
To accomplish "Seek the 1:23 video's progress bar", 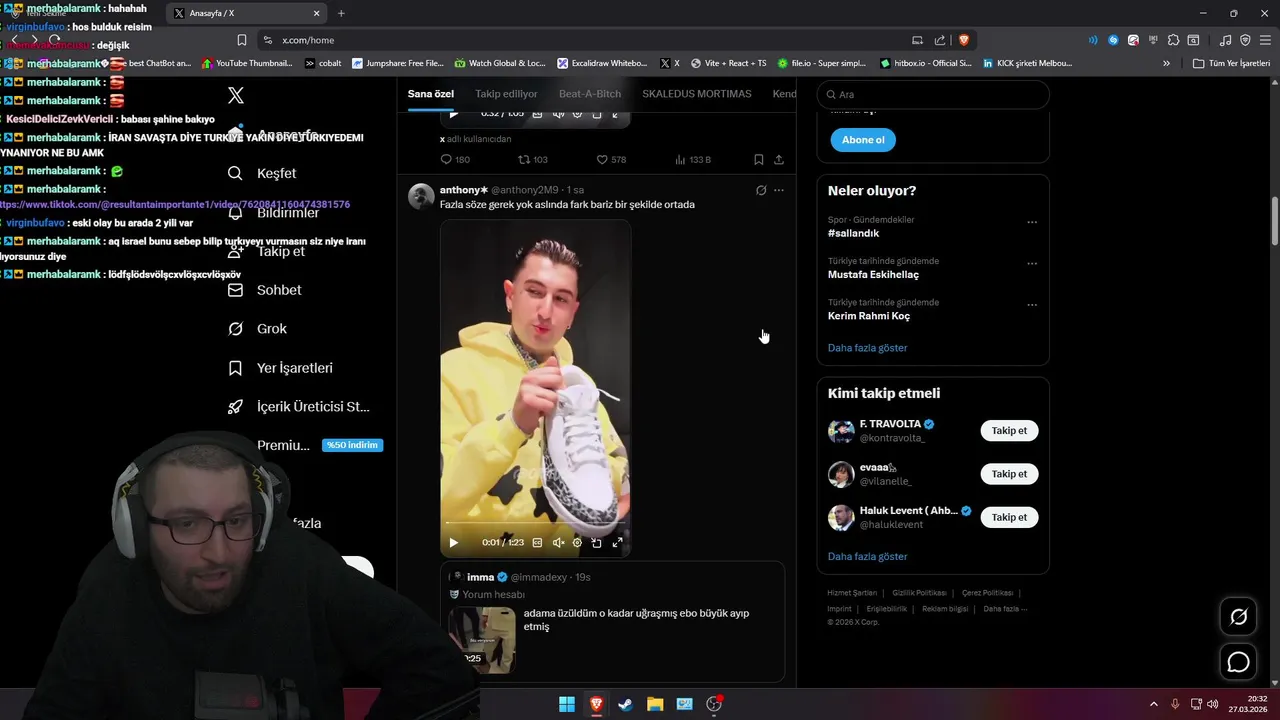I will coord(535,524).
